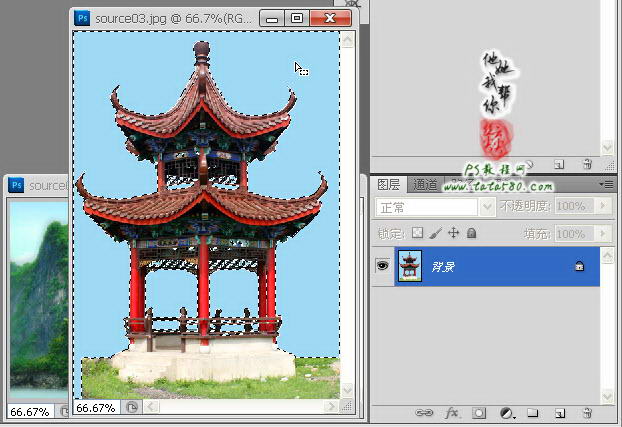Toggle lock all padlock icon
The width and height of the screenshot is (622, 427).
click(x=471, y=233)
